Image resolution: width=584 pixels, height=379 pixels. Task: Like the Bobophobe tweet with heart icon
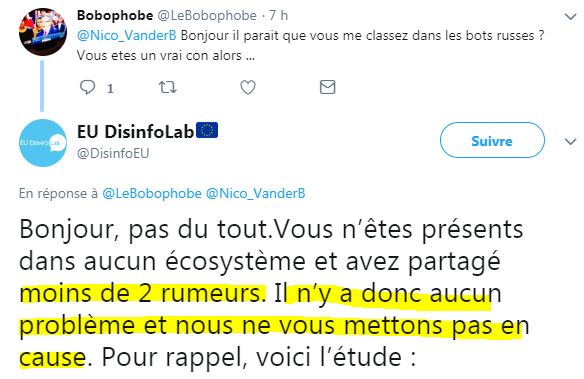(248, 87)
